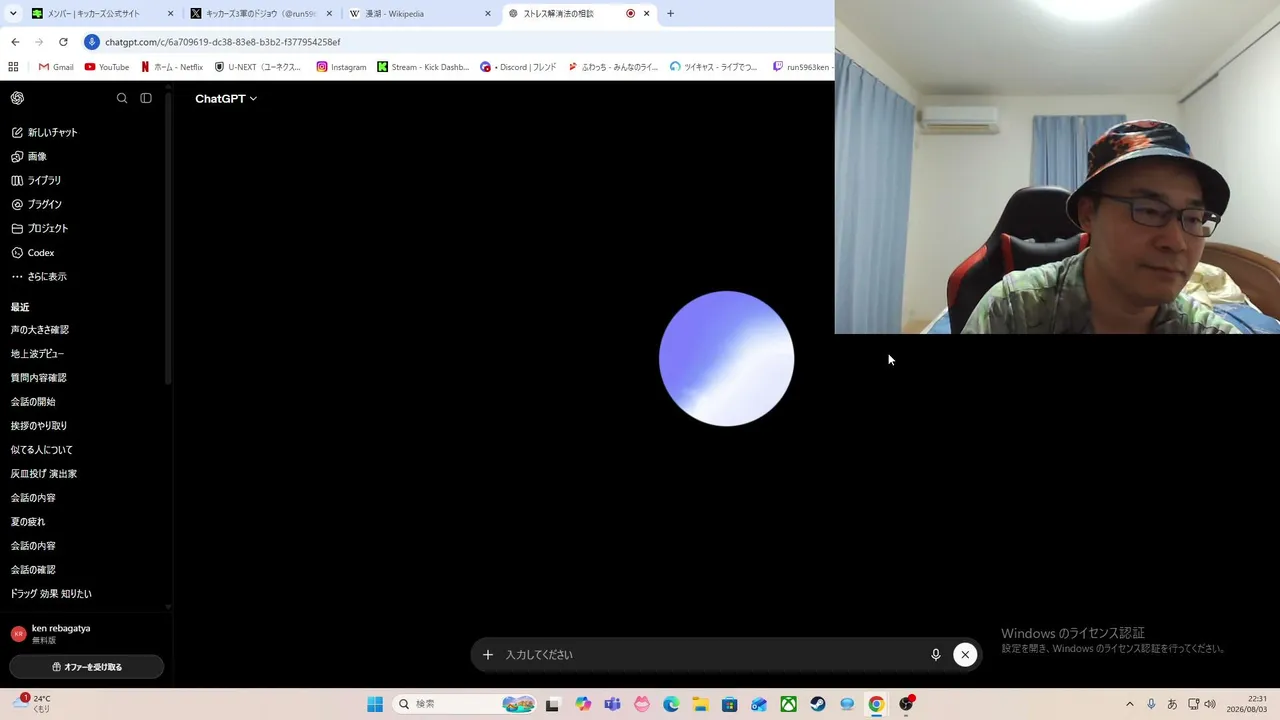The height and width of the screenshot is (720, 1280).
Task: Select the ストレス解消法の相談 tab
Action: coord(579,14)
